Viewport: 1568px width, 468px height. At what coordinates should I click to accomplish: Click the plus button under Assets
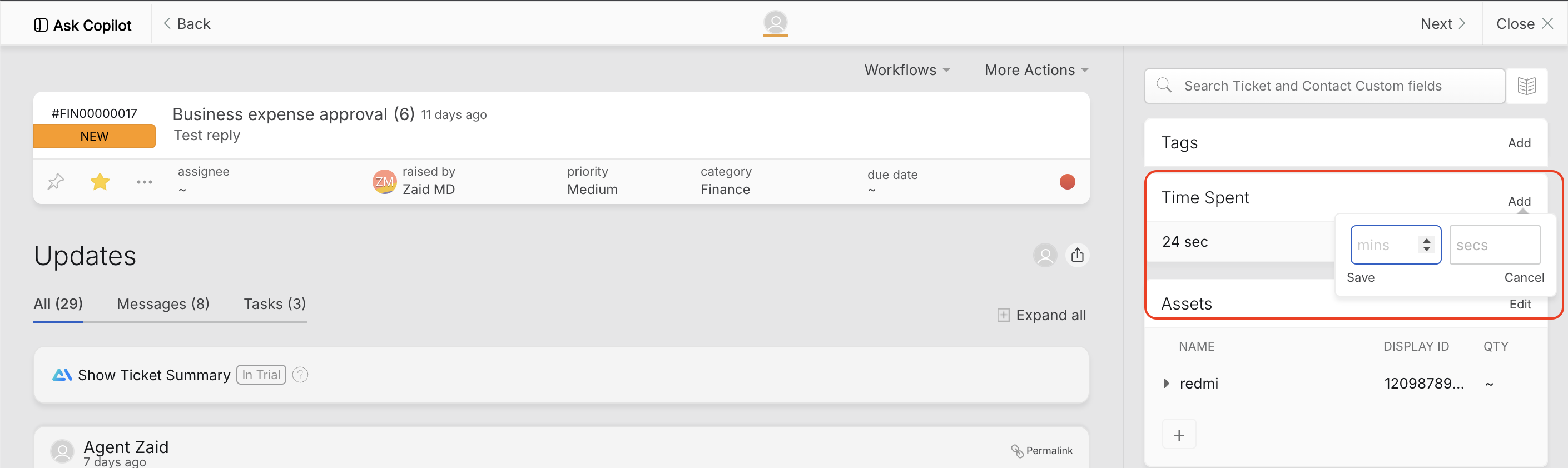1179,435
